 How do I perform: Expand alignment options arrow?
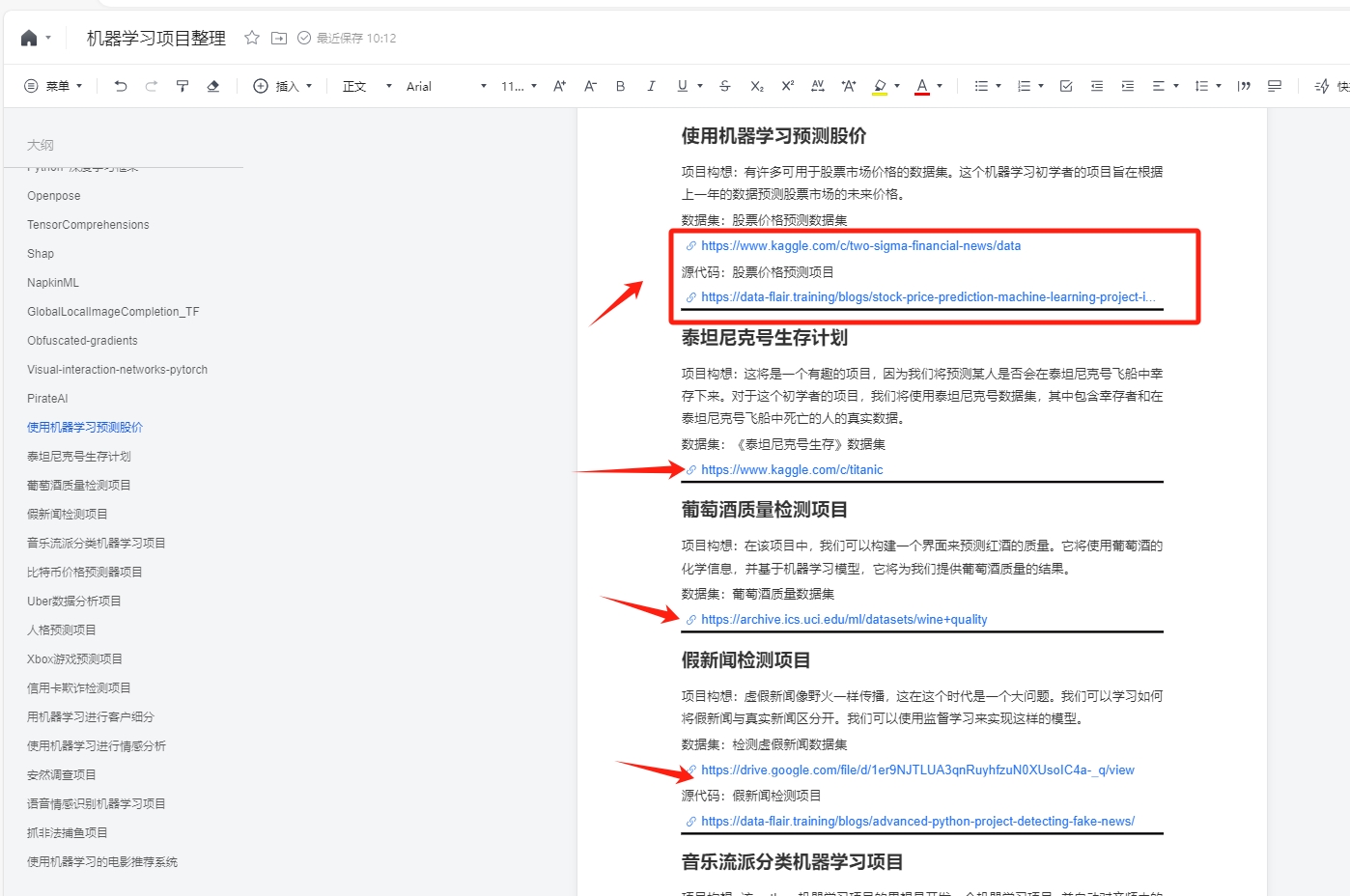(x=1176, y=86)
